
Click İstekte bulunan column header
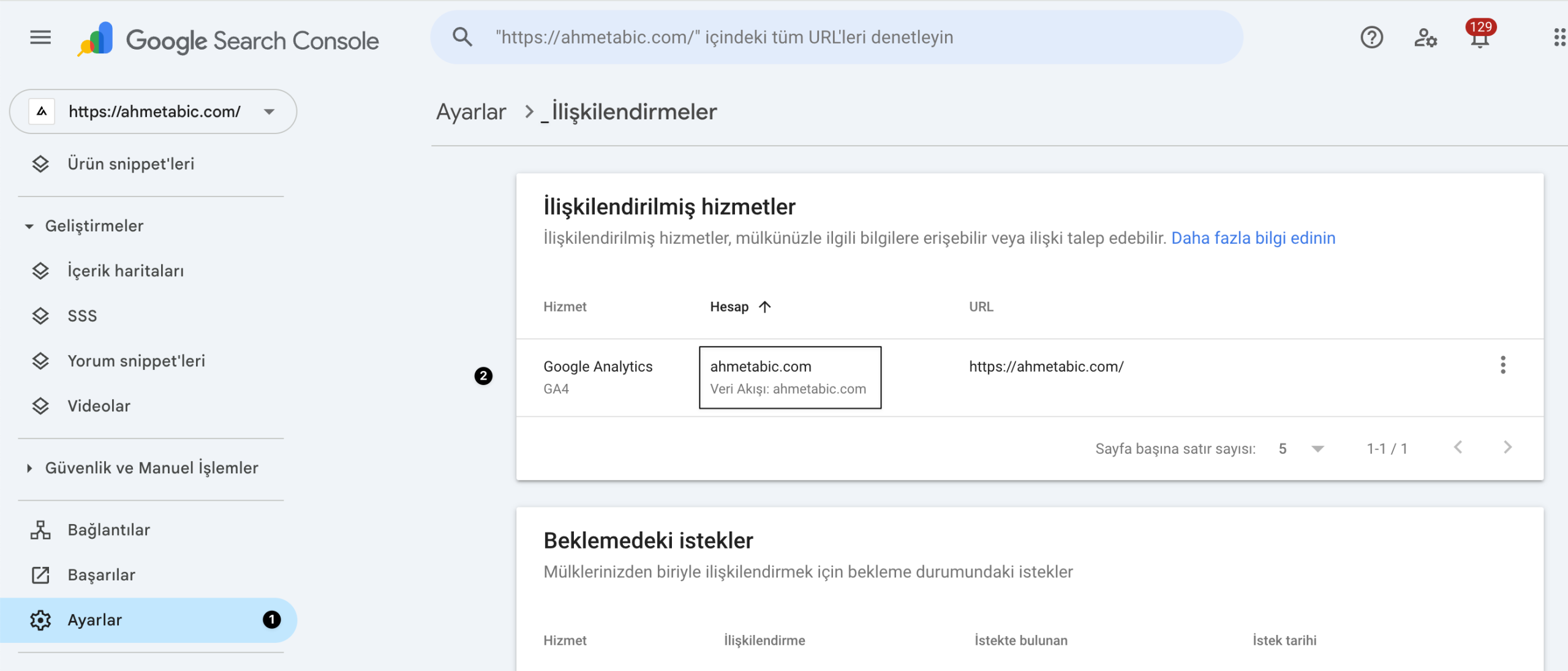pos(1021,640)
